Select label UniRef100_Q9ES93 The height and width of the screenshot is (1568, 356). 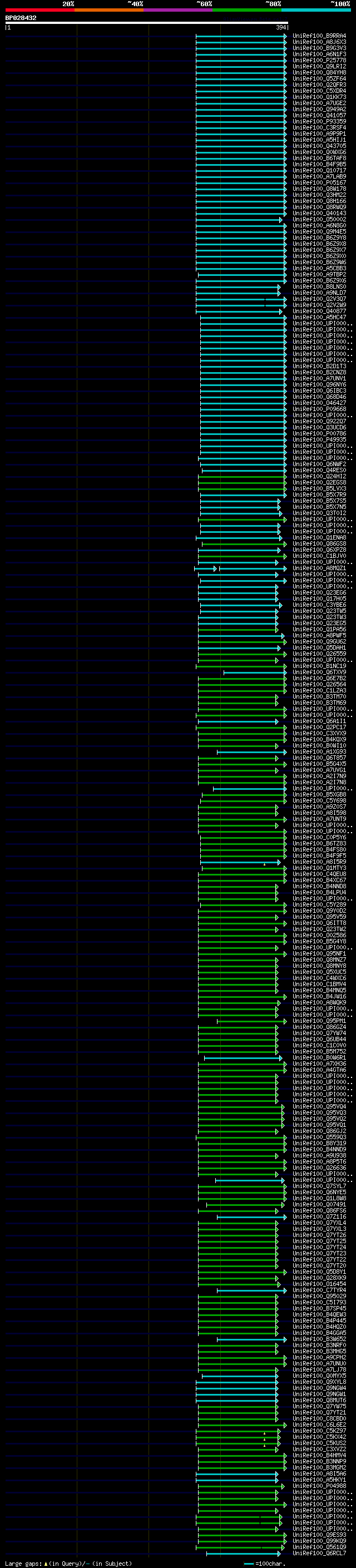[319, 1535]
